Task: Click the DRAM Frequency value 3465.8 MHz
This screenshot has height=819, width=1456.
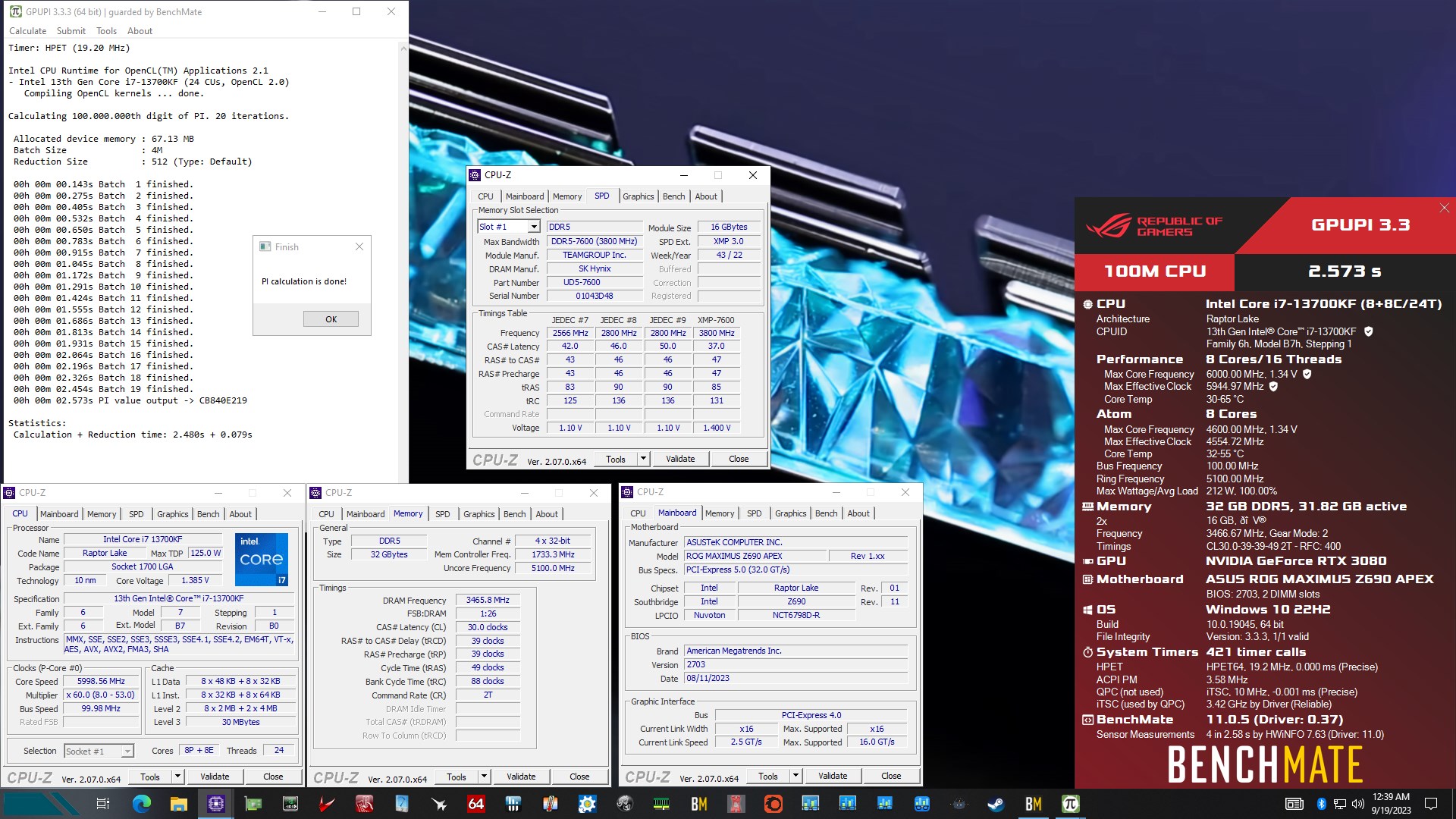Action: (x=488, y=600)
